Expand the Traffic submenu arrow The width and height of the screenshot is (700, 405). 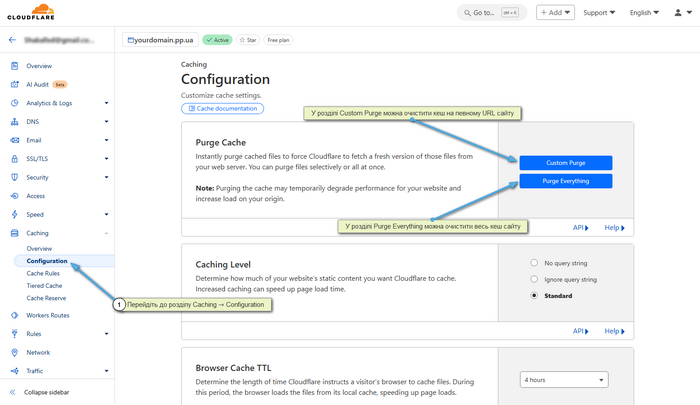(x=106, y=371)
